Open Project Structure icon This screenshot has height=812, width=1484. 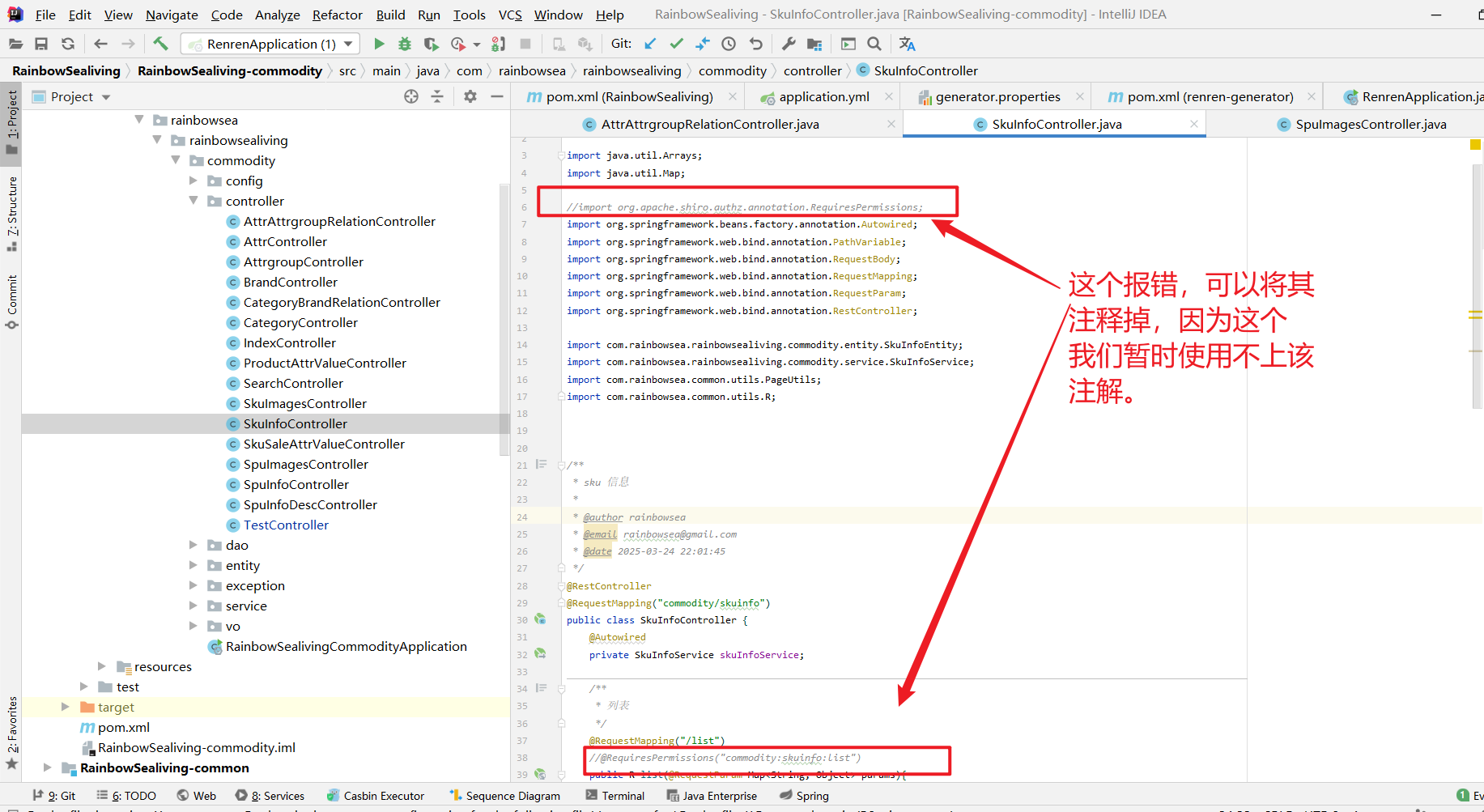click(814, 44)
